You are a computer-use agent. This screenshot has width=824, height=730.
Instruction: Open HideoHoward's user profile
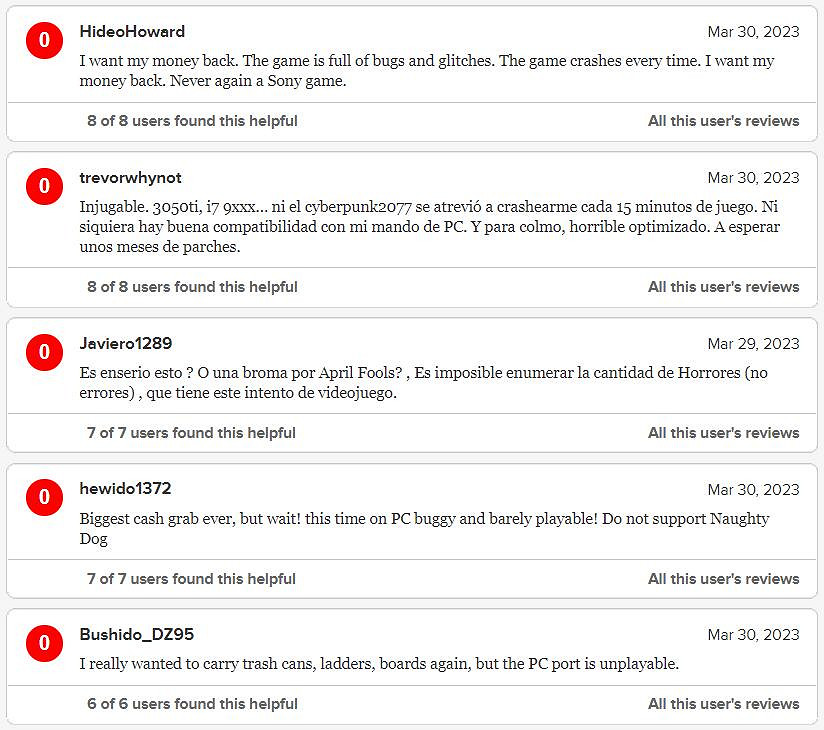click(x=132, y=31)
